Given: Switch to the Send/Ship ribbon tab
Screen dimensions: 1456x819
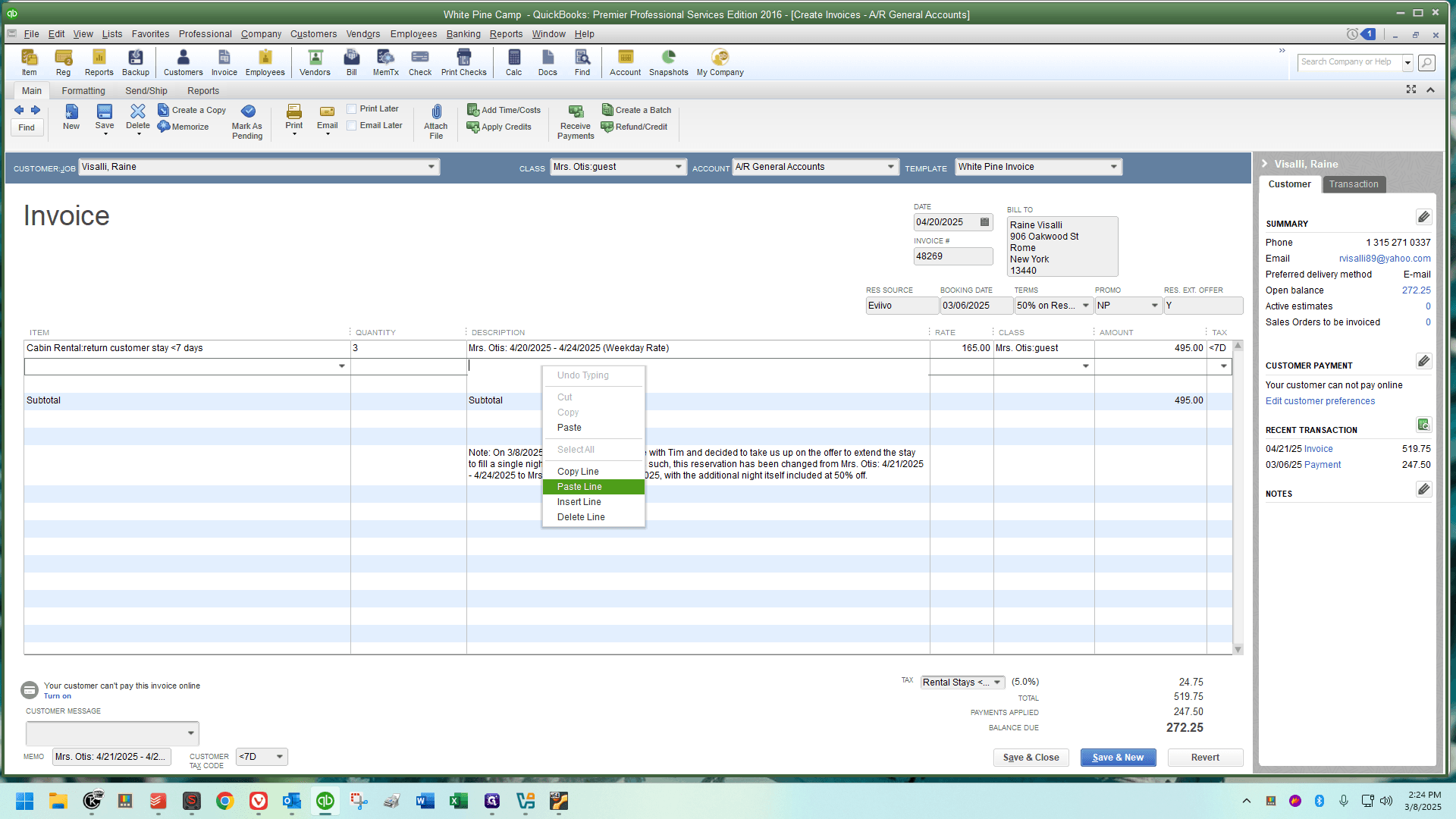Looking at the screenshot, I should pyautogui.click(x=146, y=91).
